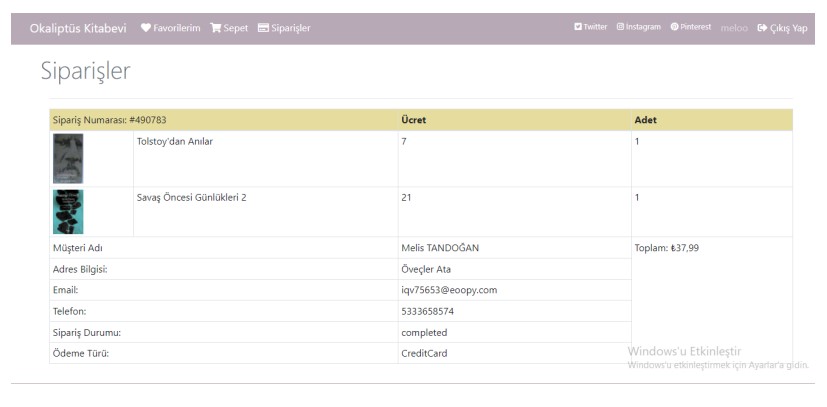Viewport: 827px width, 407px height.
Task: Select the Tolstoy'dan Anılar title text
Action: tap(175, 141)
